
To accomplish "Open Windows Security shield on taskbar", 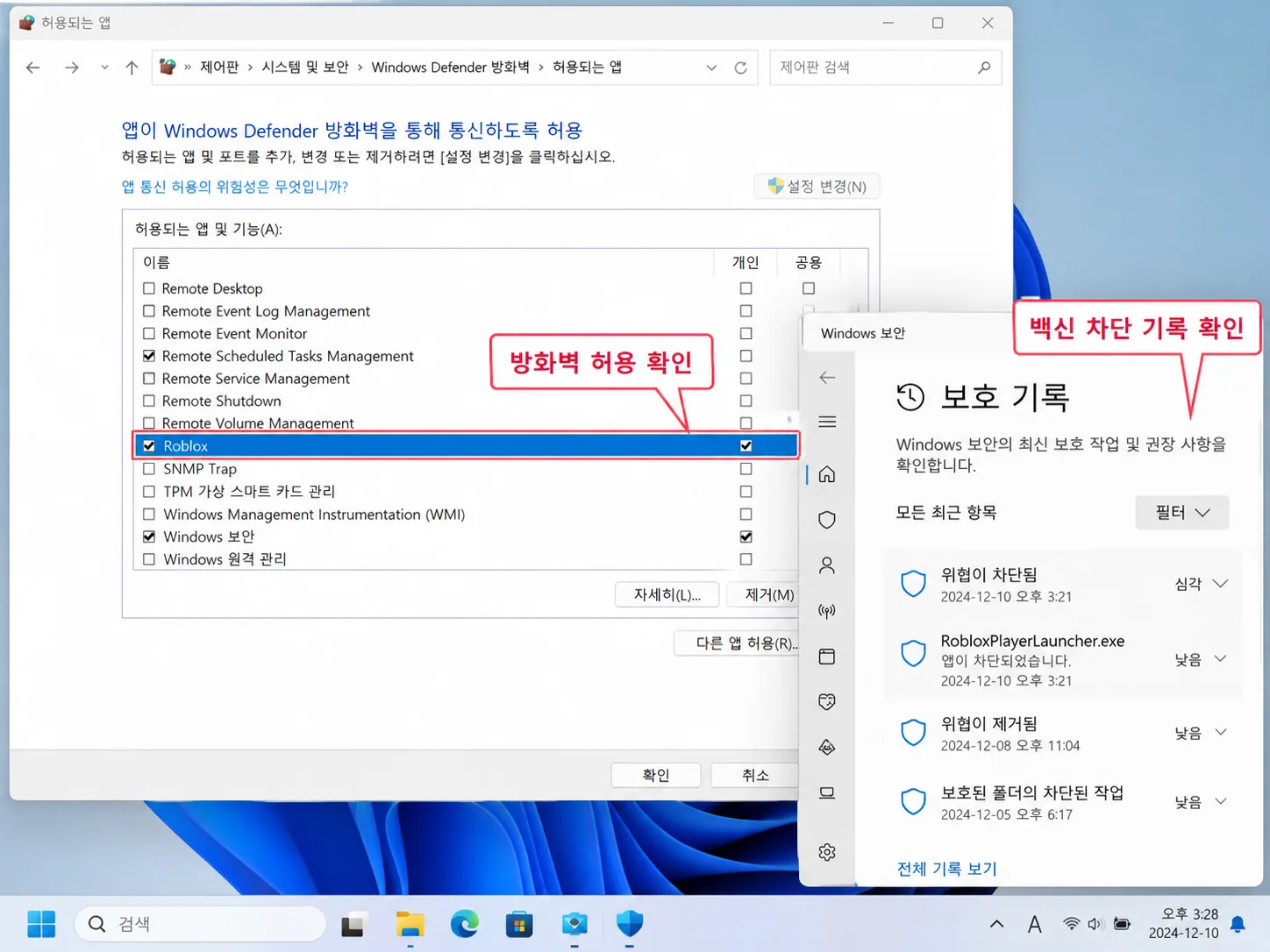I will point(630,924).
